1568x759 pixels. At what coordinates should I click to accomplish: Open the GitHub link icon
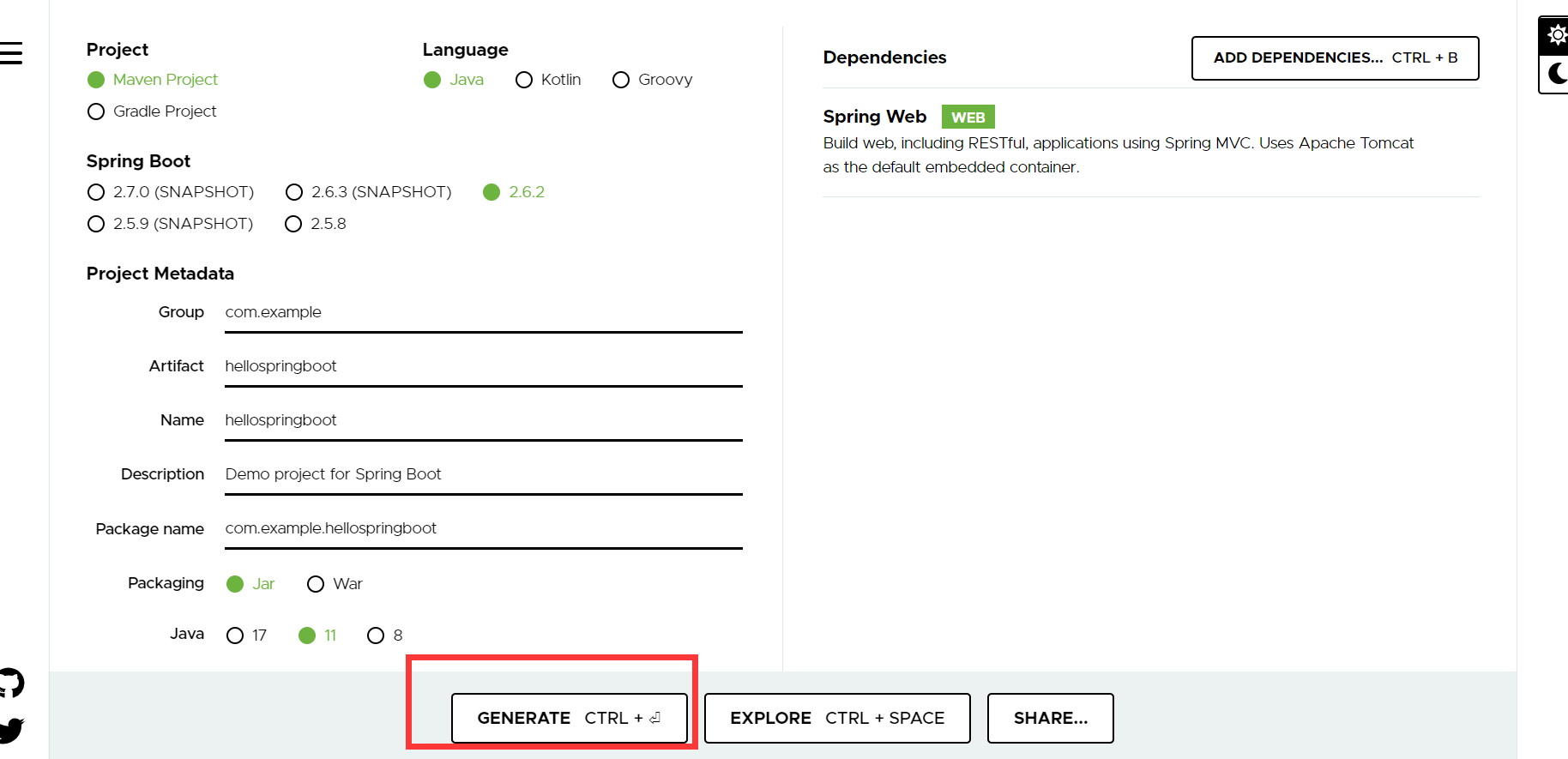coord(11,683)
